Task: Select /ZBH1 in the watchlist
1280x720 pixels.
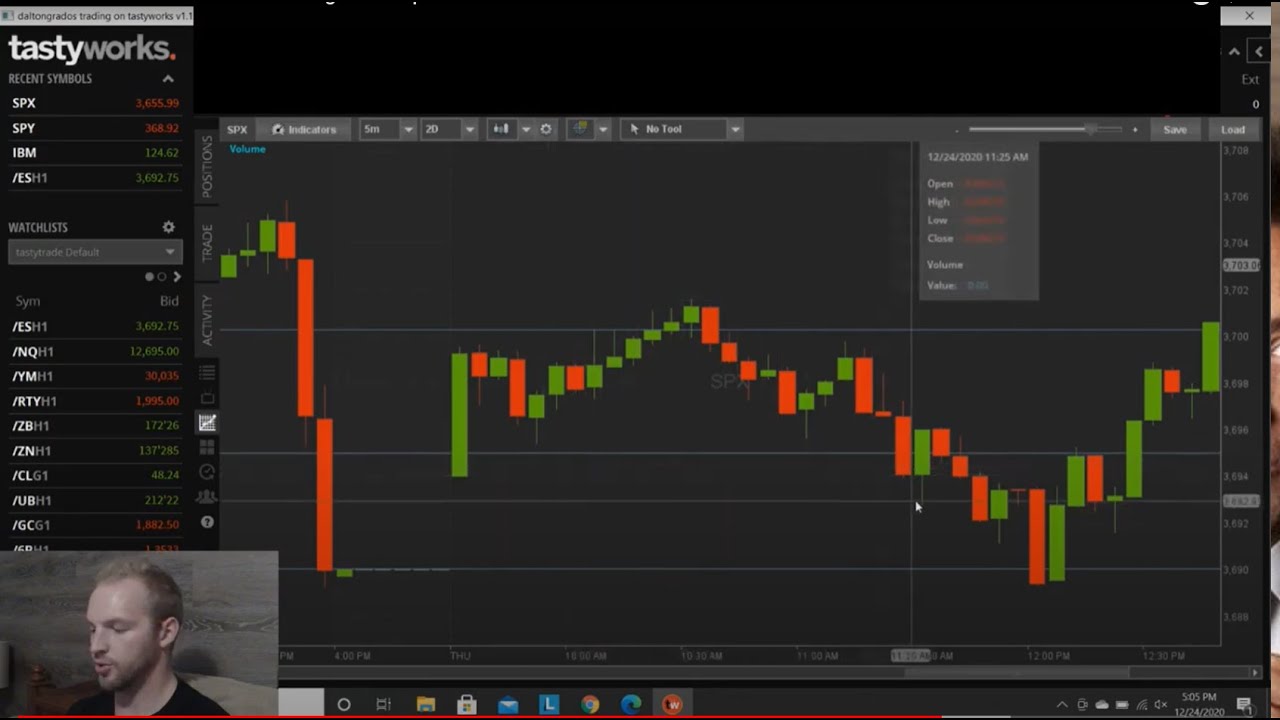Action: 96,426
